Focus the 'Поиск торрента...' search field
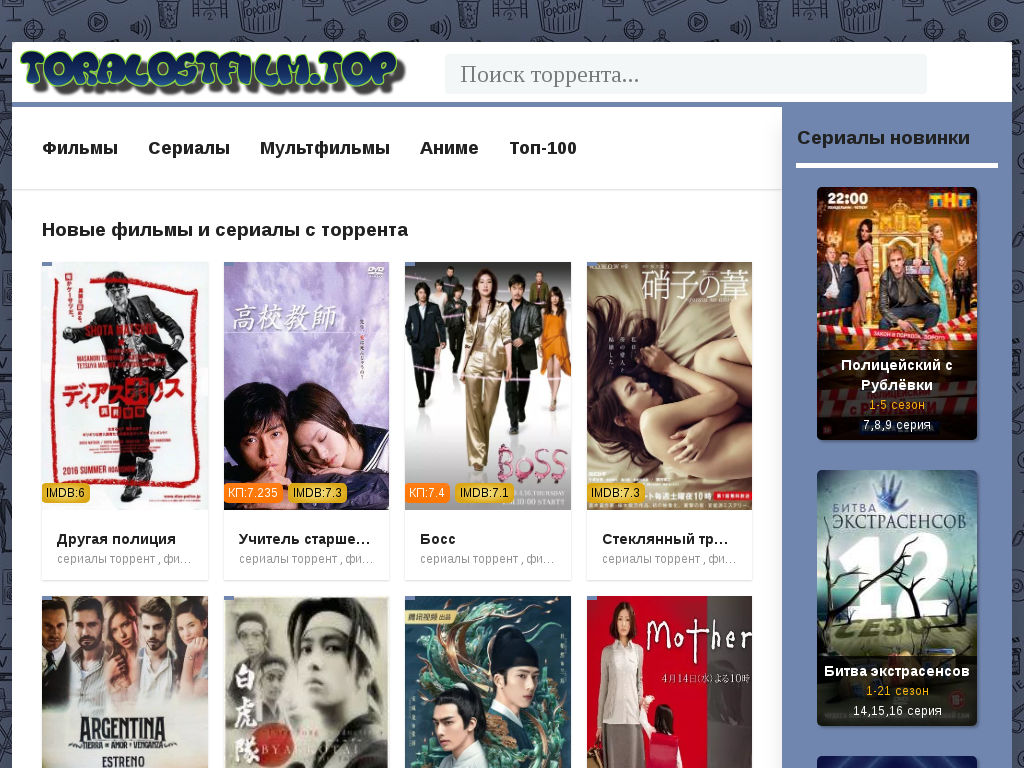The height and width of the screenshot is (768, 1024). pos(686,74)
